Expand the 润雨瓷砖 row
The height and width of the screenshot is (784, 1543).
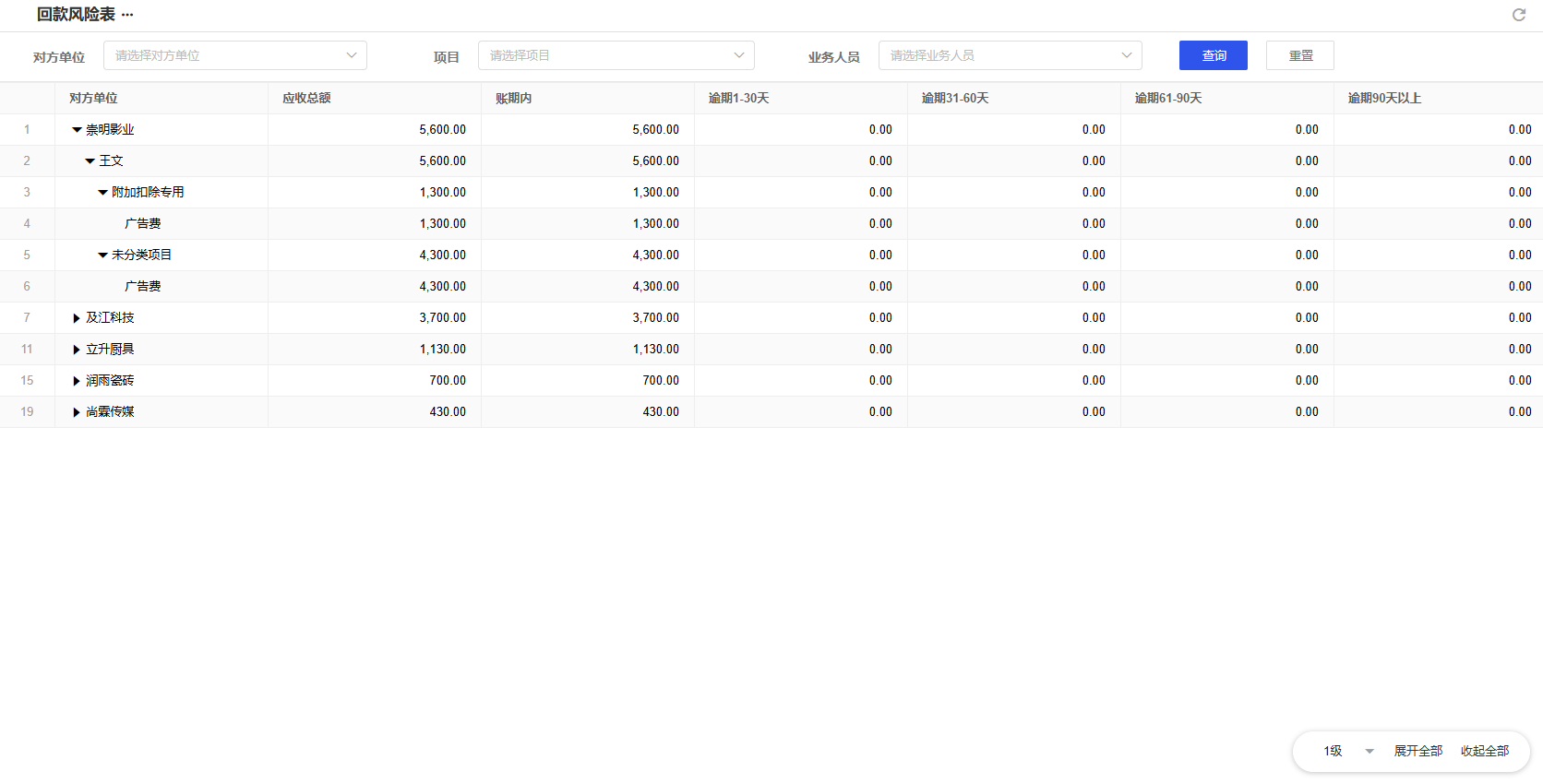77,381
